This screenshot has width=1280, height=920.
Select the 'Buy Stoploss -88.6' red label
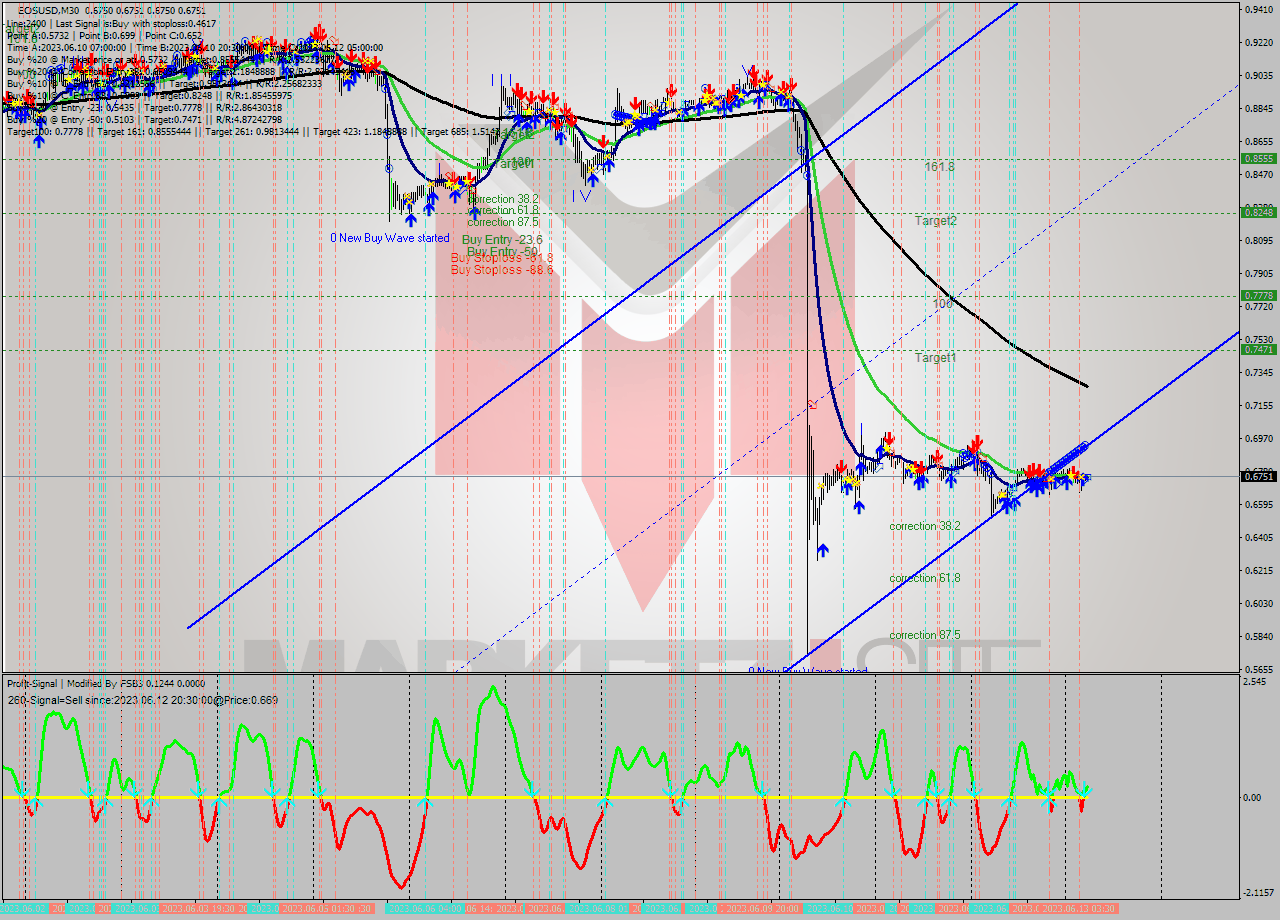click(502, 270)
